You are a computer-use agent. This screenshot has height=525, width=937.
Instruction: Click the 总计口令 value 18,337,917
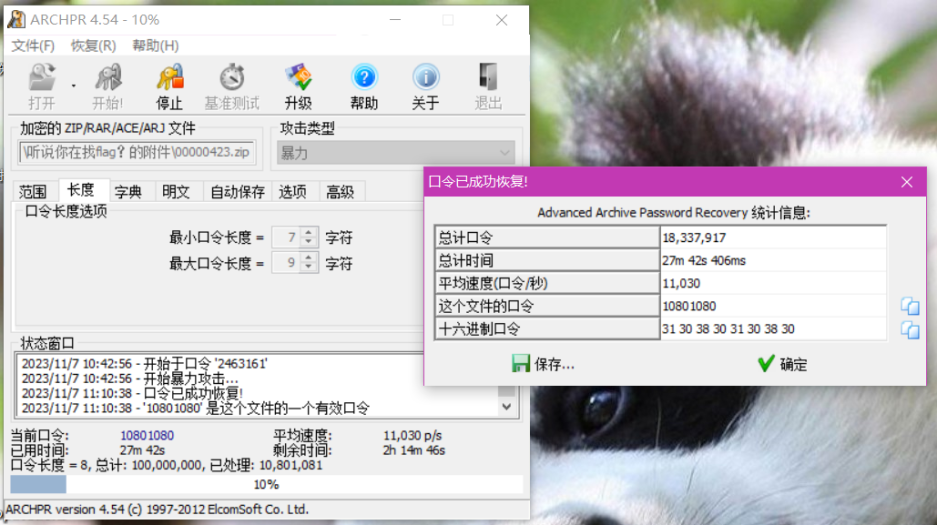pyautogui.click(x=773, y=238)
